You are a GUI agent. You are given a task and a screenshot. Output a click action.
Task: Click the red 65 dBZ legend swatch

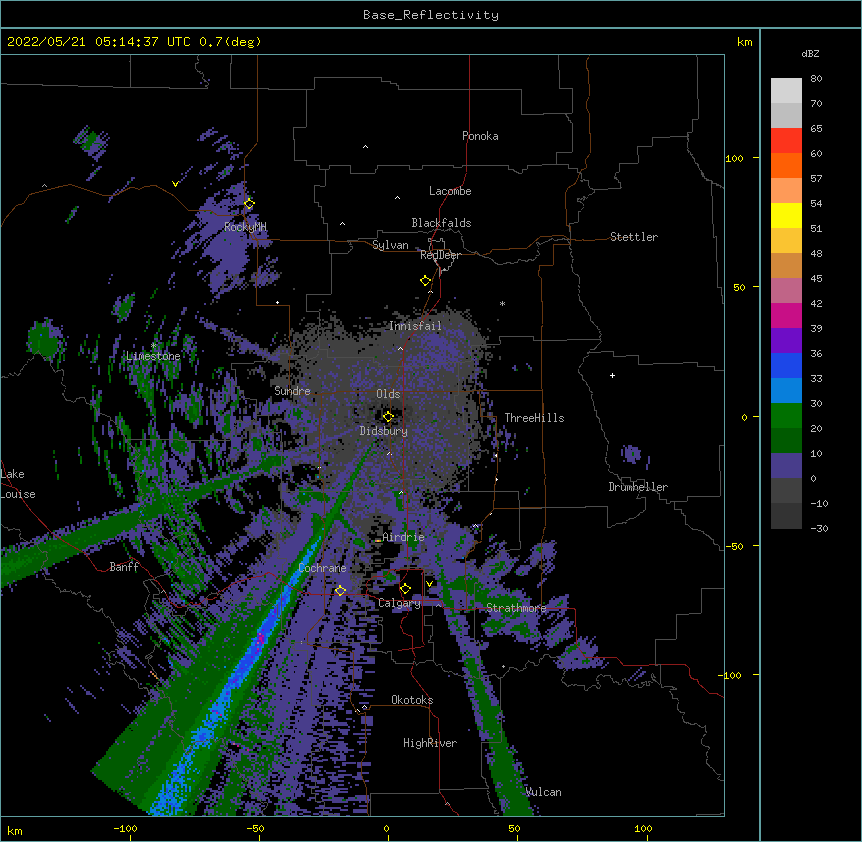coord(786,141)
